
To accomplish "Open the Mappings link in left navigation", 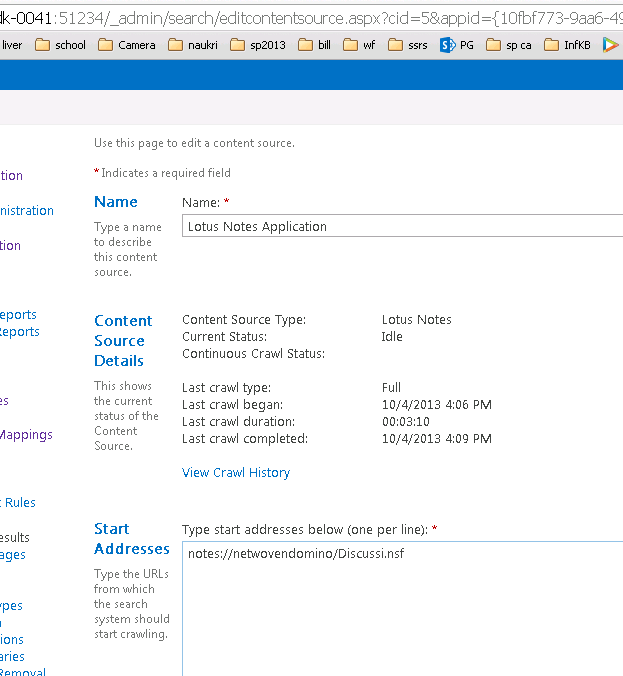I will pos(26,435).
